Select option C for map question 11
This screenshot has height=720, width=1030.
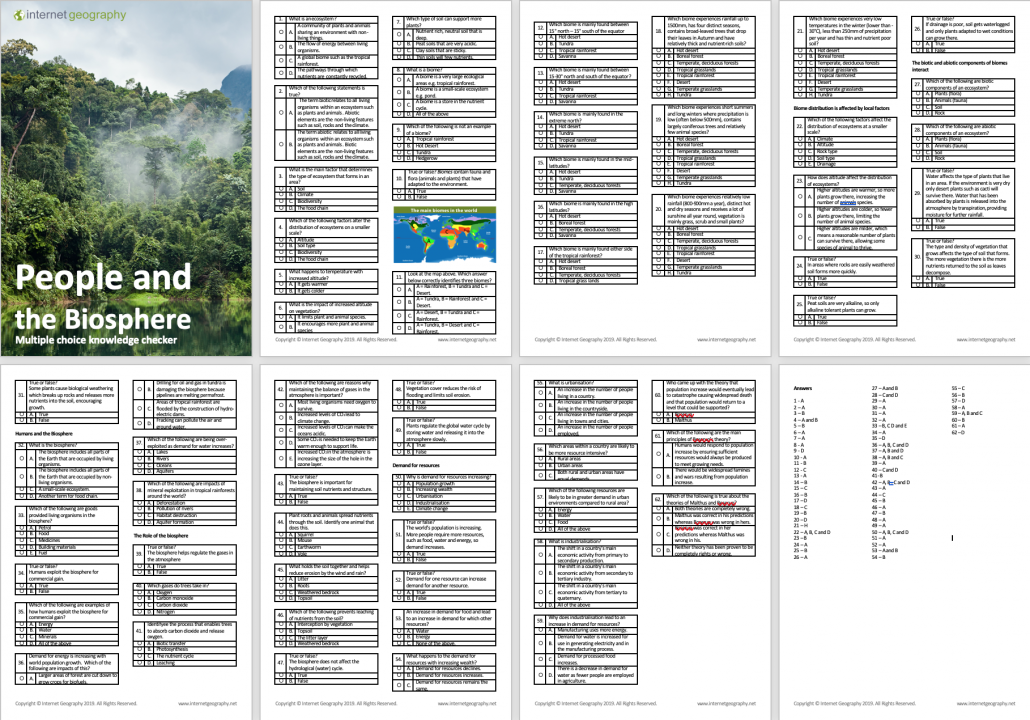[399, 315]
